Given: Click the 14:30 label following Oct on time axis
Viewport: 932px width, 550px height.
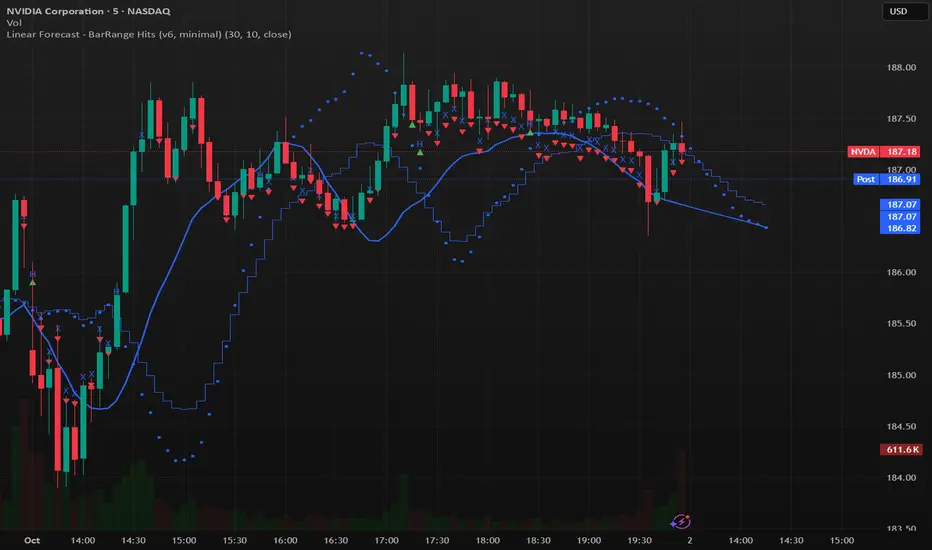Looking at the screenshot, I should coord(133,540).
